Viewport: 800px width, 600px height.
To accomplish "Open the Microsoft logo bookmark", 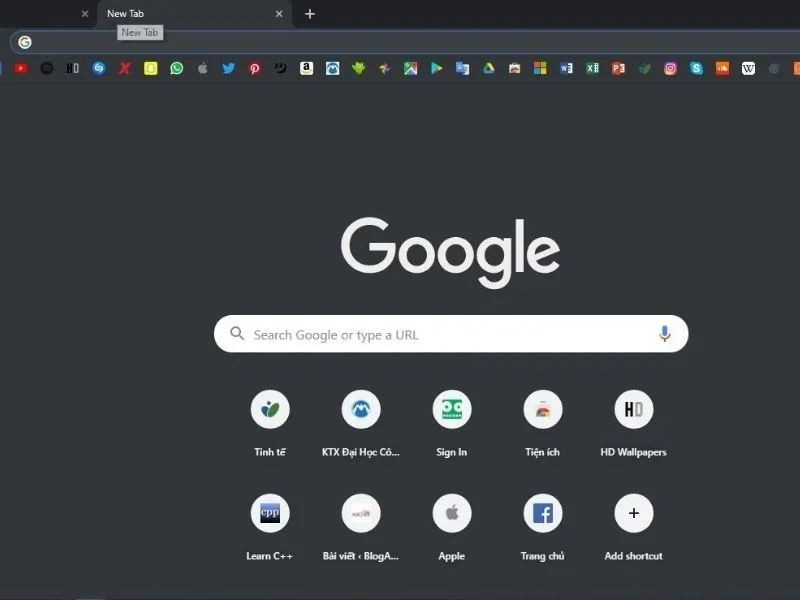I will [540, 68].
